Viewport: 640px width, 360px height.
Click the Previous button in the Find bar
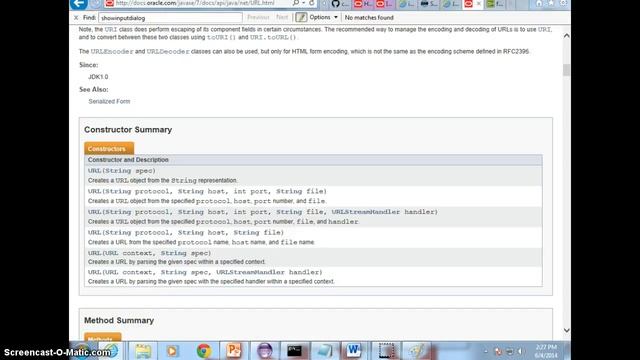point(258,18)
